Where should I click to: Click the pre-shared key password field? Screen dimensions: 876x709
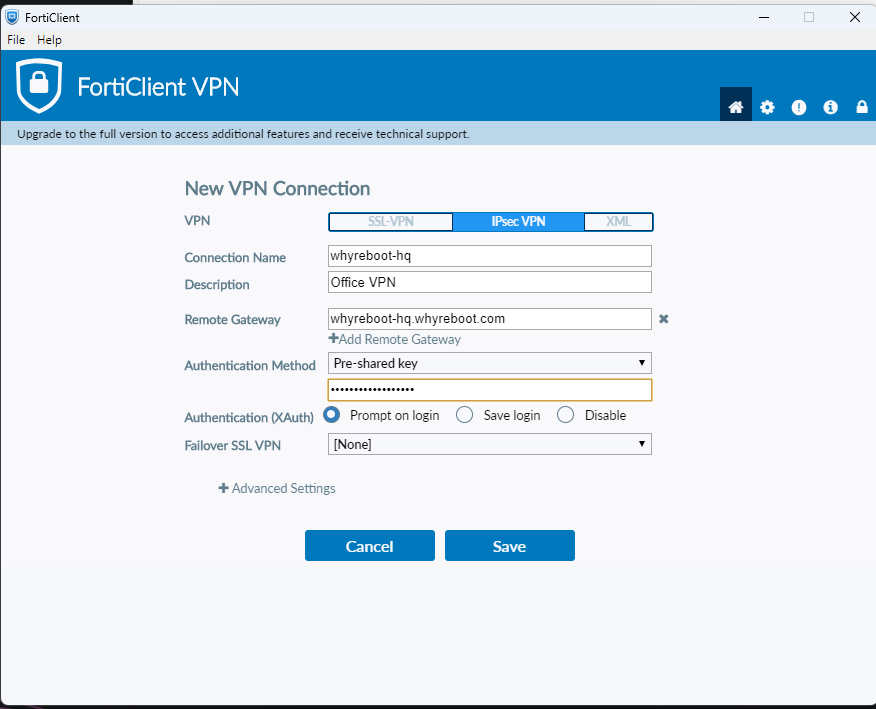(489, 390)
